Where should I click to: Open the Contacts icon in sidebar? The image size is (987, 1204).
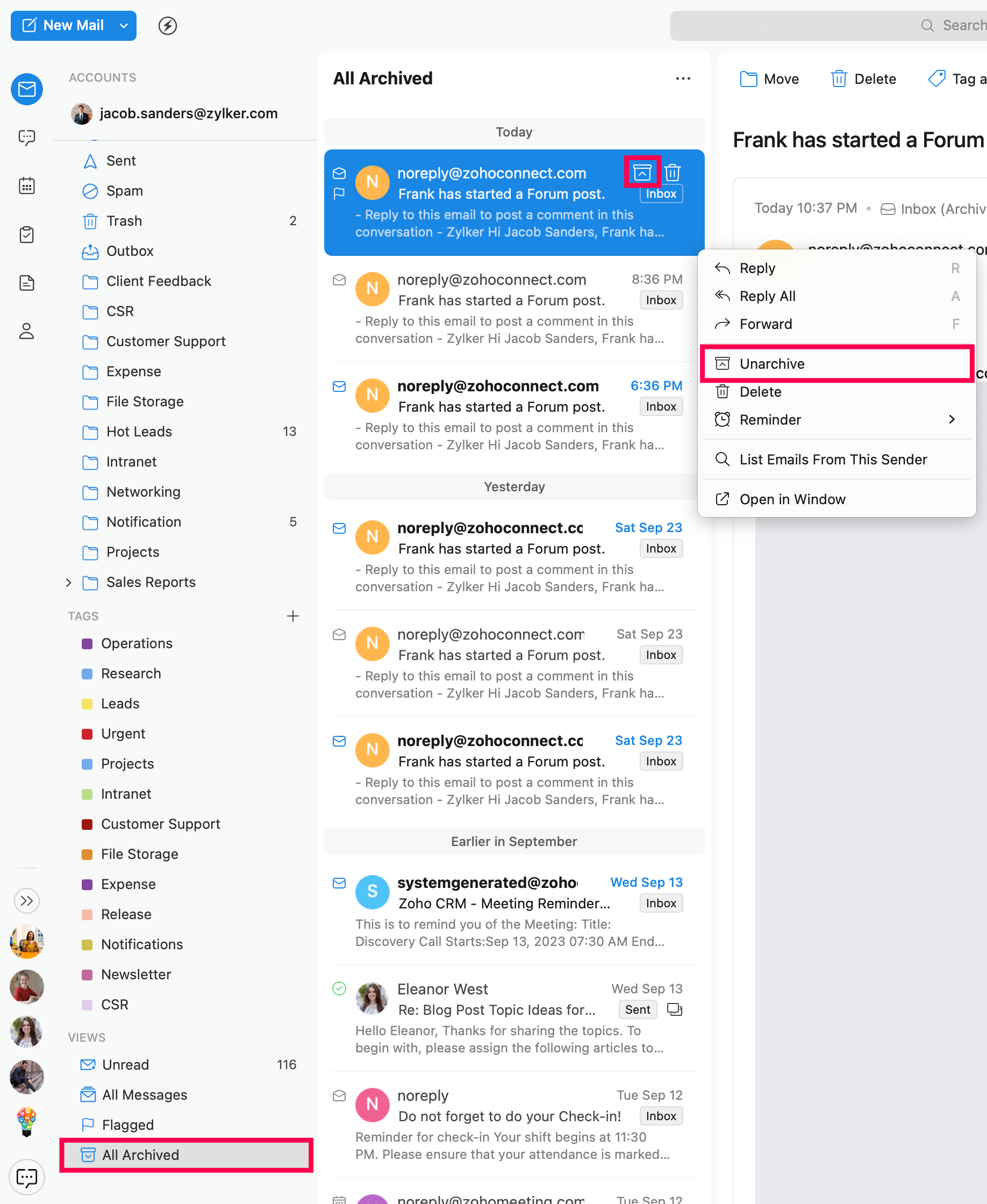click(27, 331)
